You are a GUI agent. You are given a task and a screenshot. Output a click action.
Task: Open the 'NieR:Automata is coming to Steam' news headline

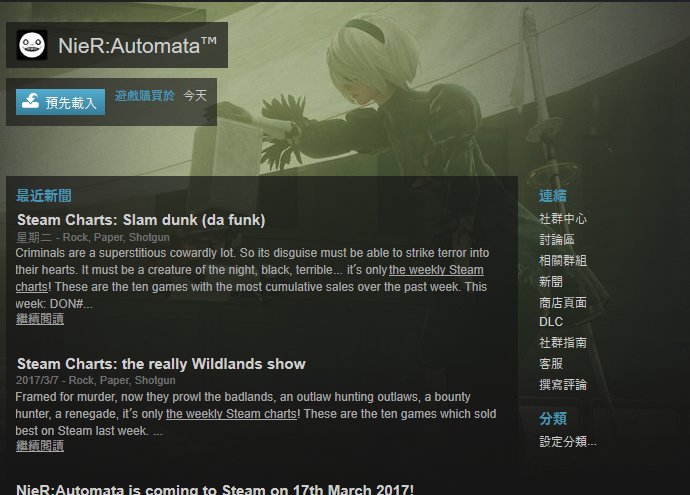point(215,489)
